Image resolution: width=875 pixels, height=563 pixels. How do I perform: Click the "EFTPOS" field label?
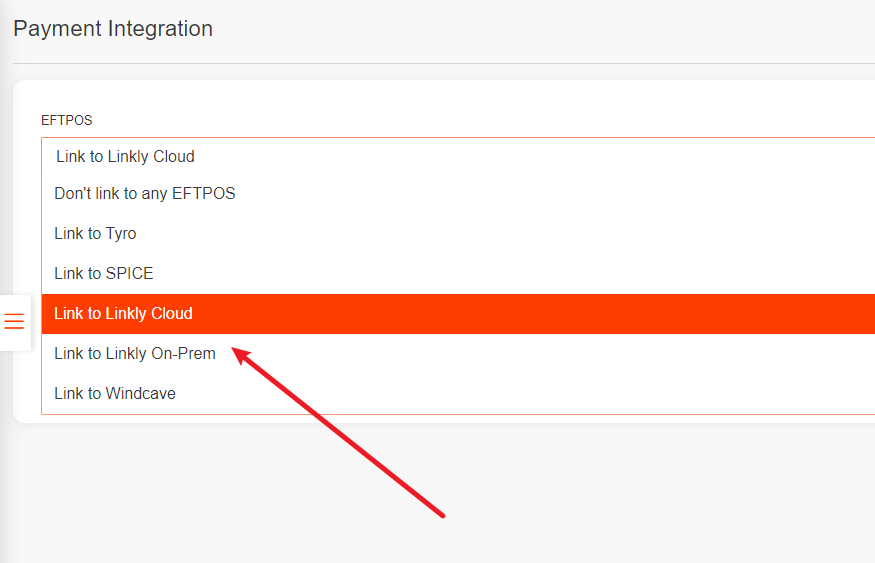66,120
